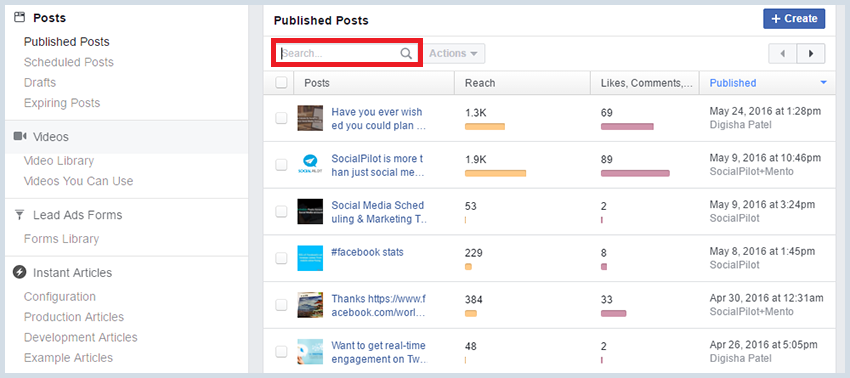Select checkbox for 'Thanks https://www.f' post

(281, 305)
